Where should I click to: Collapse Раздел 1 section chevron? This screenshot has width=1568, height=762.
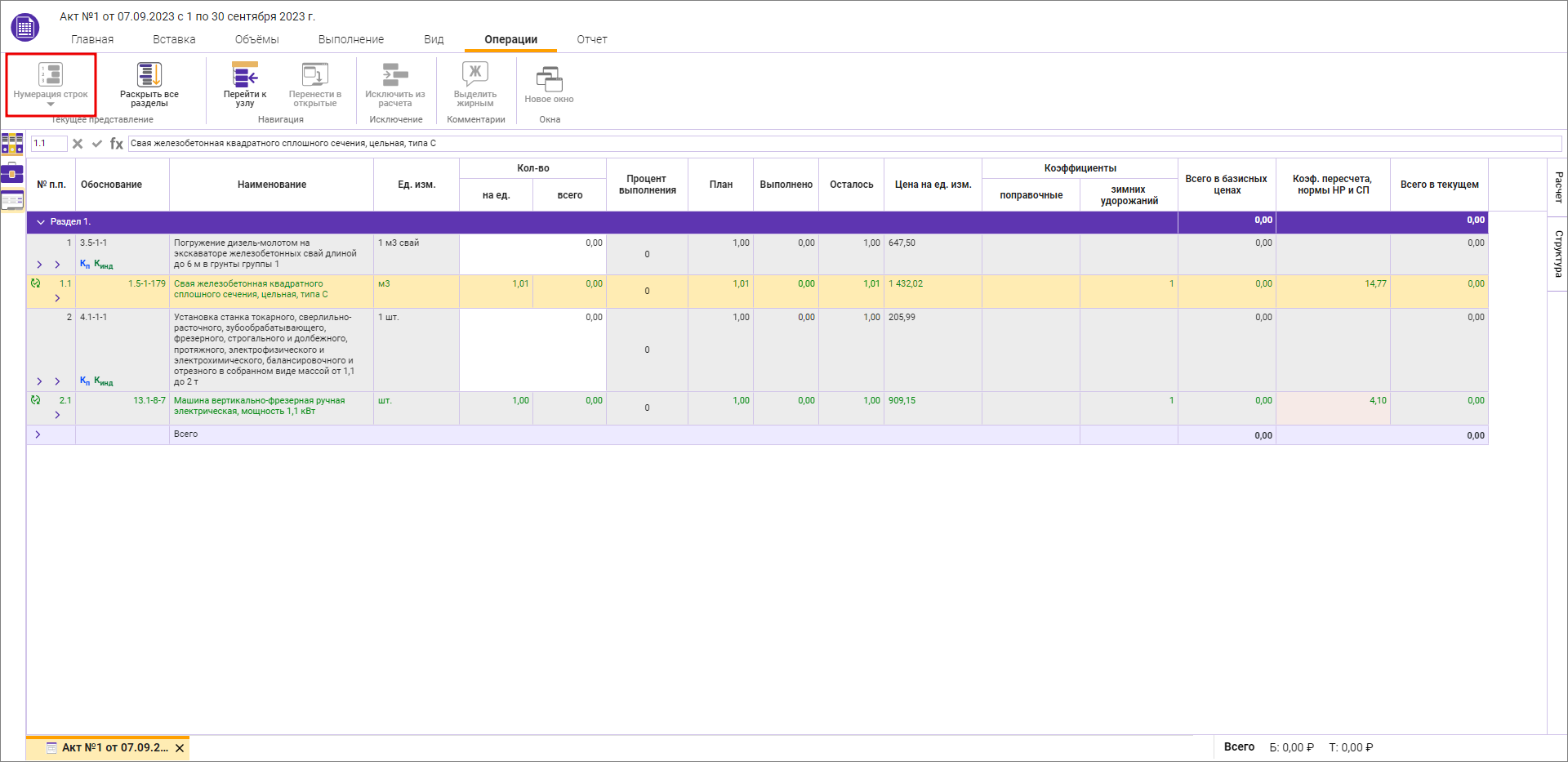(40, 222)
